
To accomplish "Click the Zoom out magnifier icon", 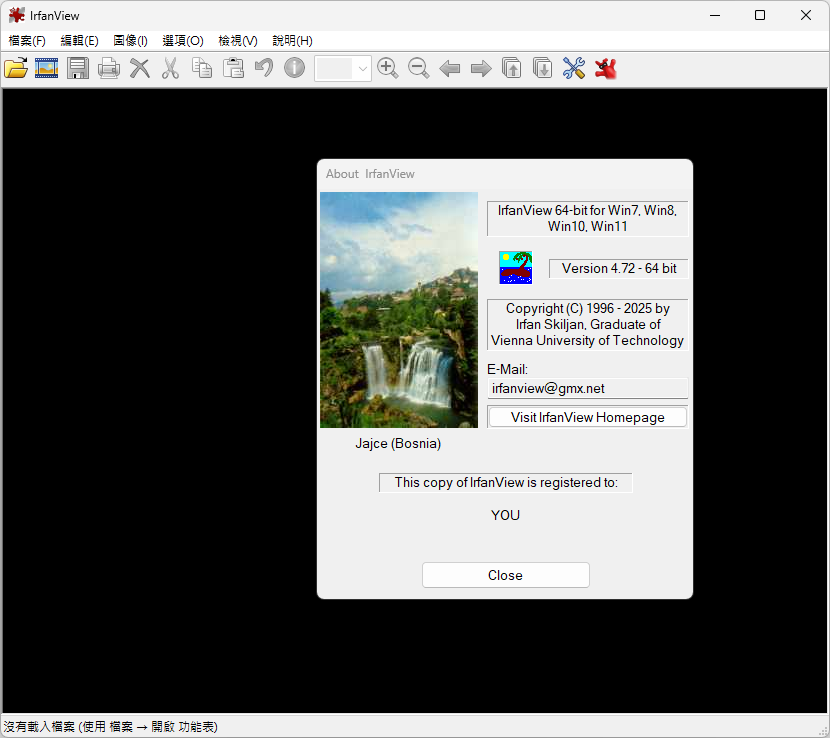I will [419, 68].
